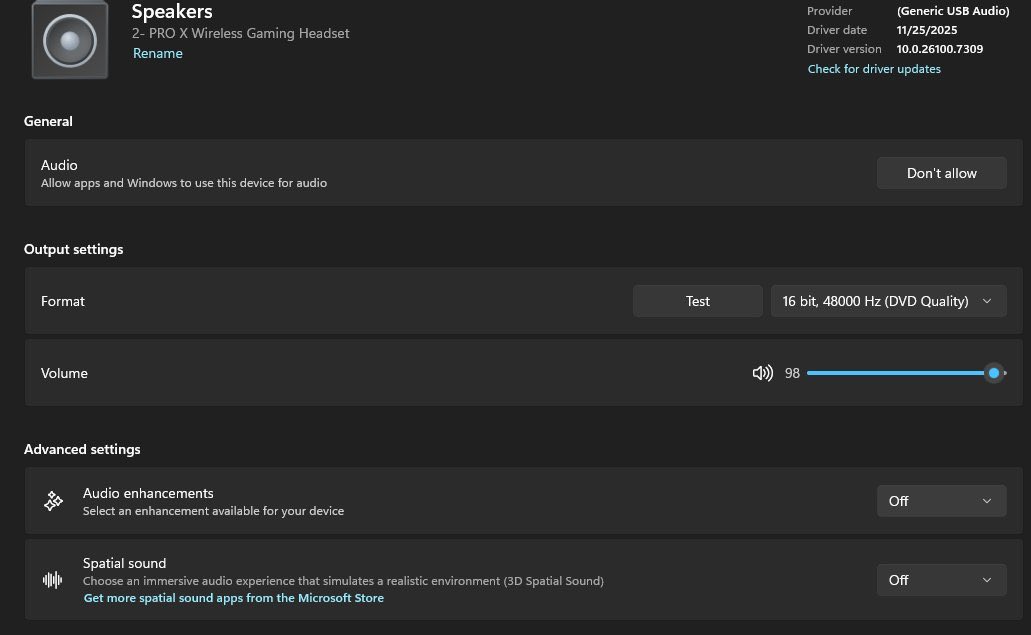Click the Format row label
The width and height of the screenshot is (1031, 635).
point(62,301)
